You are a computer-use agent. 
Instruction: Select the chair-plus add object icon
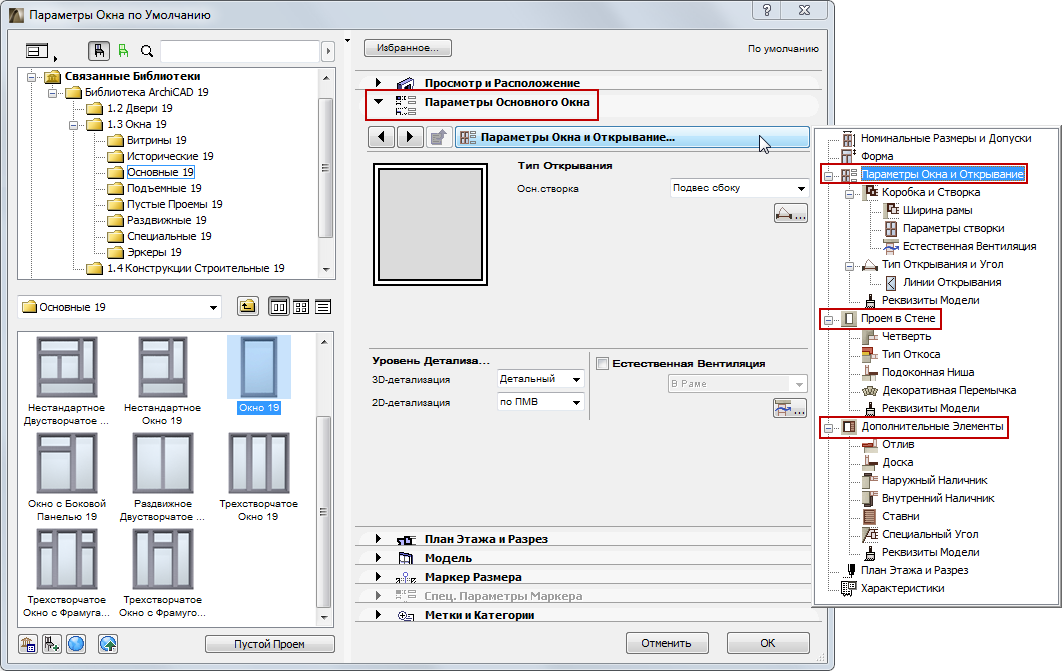click(51, 643)
